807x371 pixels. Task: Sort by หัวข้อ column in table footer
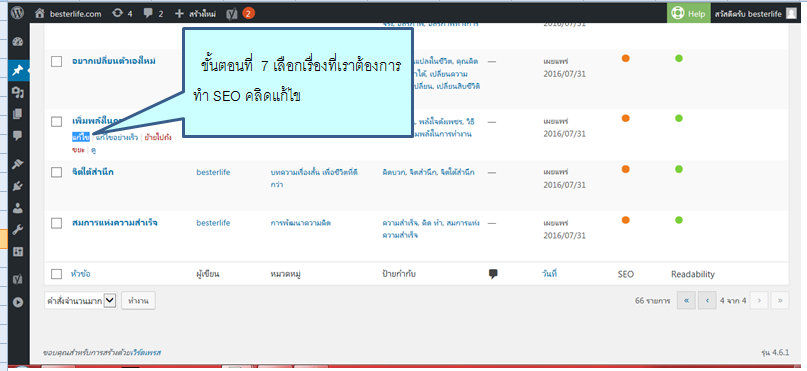(x=81, y=274)
